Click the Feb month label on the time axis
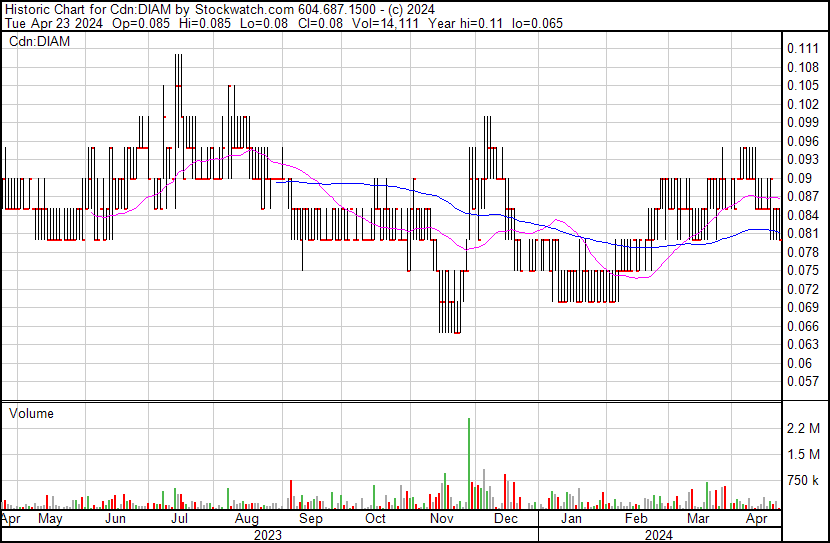Screen dimensions: 830x543 [635, 520]
